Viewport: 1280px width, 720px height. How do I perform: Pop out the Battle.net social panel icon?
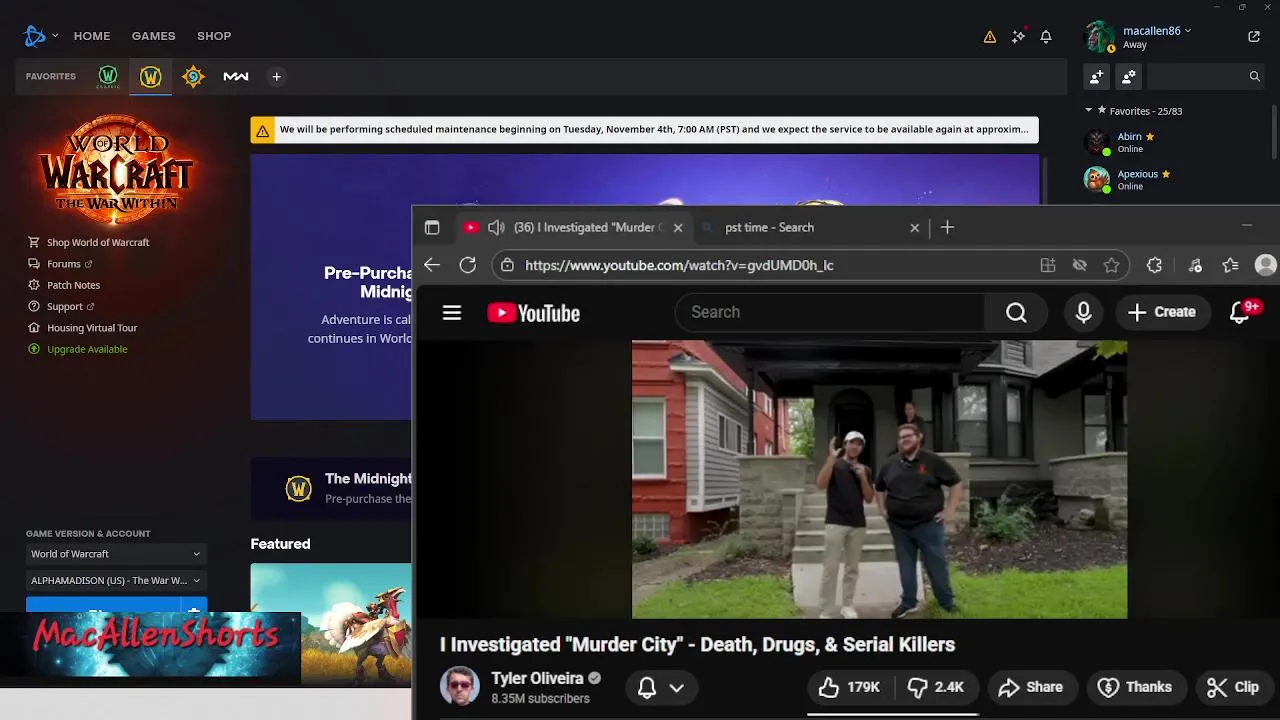click(x=1254, y=36)
